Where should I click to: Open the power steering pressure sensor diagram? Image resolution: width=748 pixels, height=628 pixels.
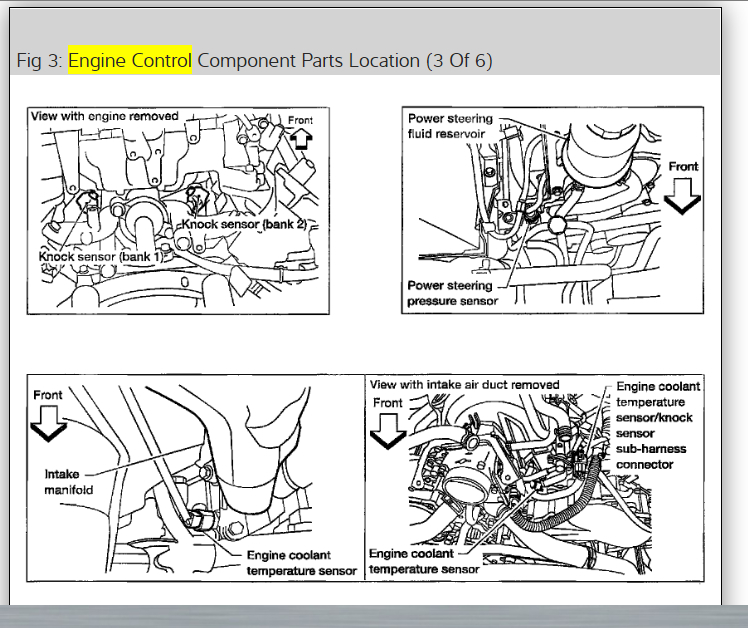click(x=552, y=210)
